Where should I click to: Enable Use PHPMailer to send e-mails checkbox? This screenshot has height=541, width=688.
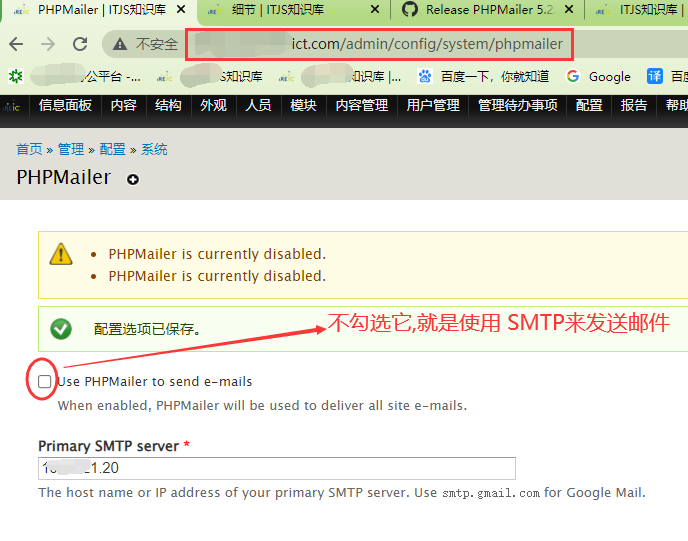[44, 382]
